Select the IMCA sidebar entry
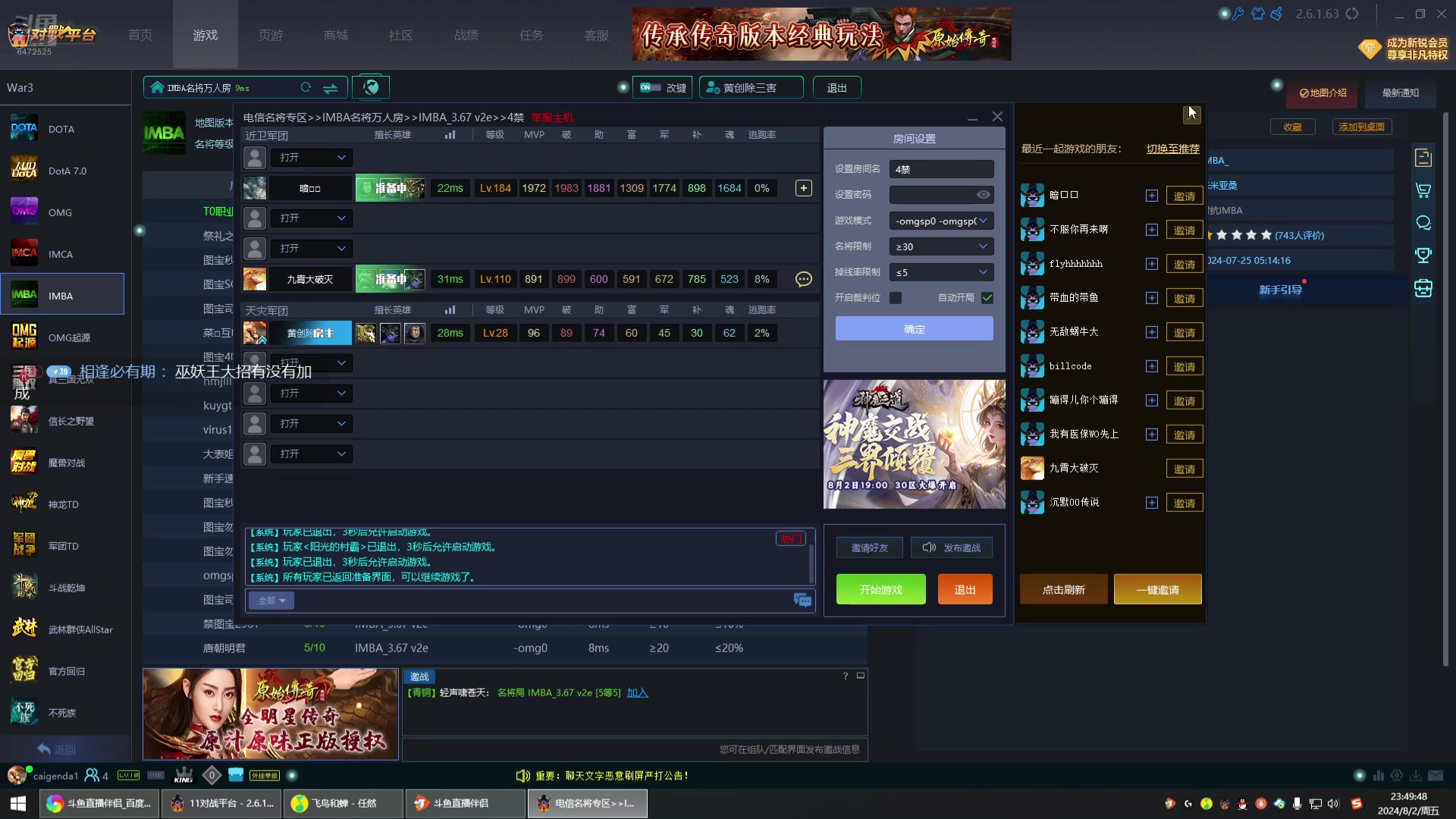 point(62,254)
